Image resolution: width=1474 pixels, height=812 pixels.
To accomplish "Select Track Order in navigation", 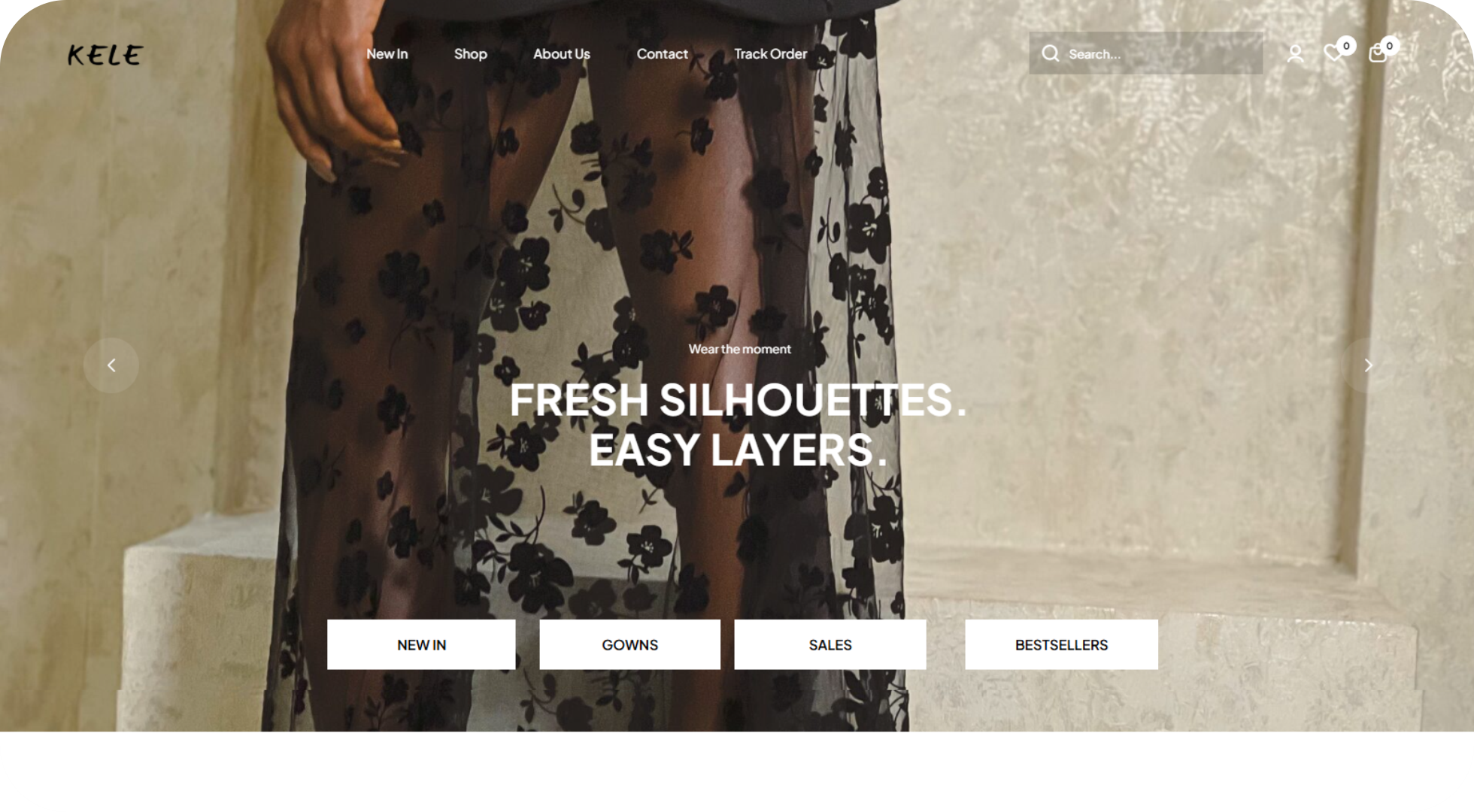I will 770,54.
